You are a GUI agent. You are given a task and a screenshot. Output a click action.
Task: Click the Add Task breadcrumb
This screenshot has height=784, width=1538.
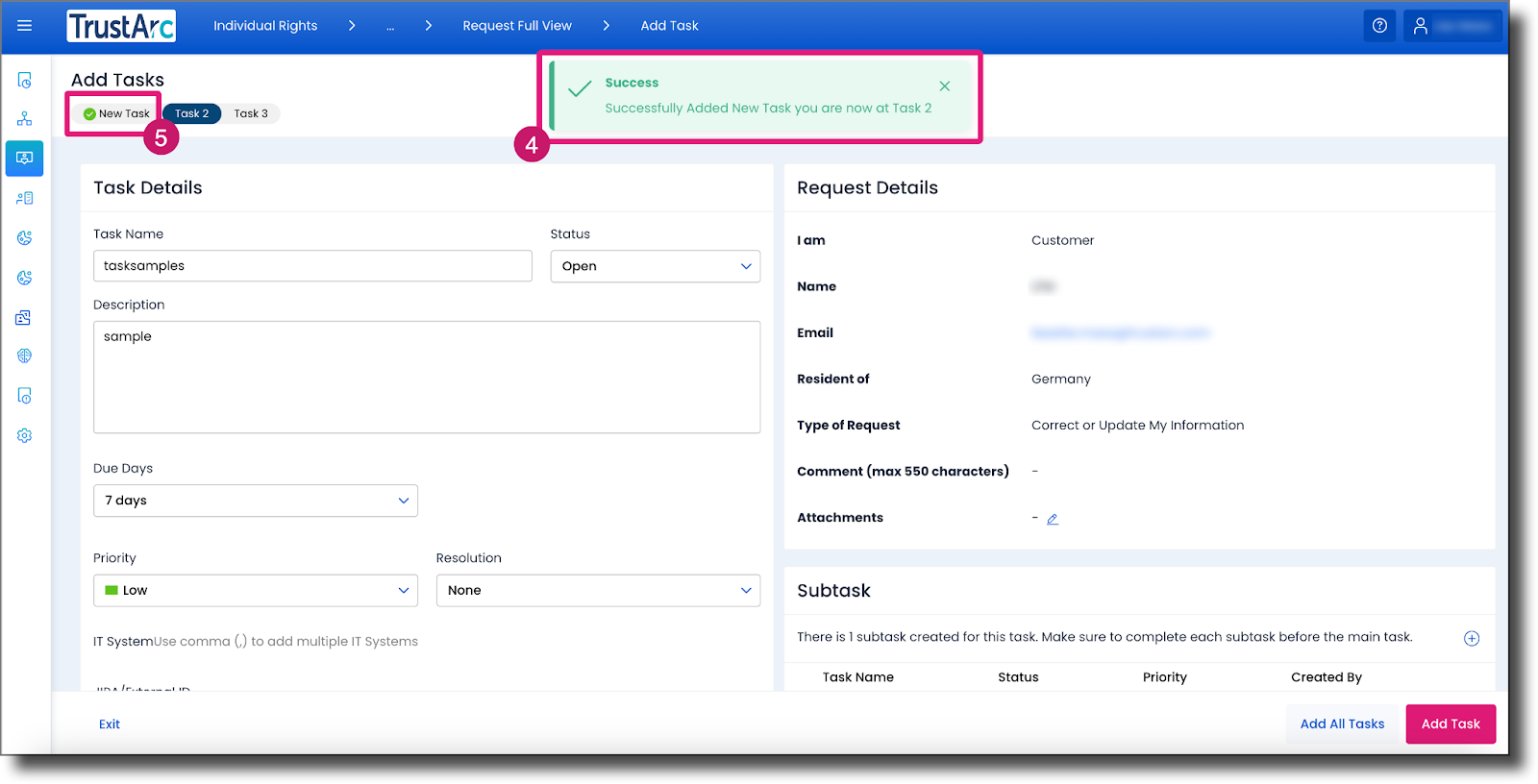(670, 26)
